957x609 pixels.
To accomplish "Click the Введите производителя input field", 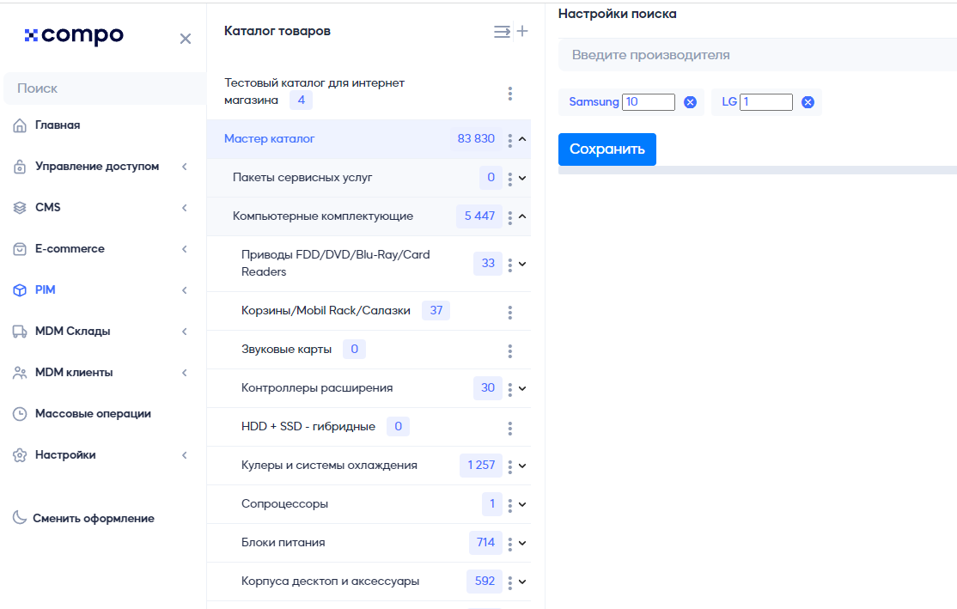I will pos(757,55).
